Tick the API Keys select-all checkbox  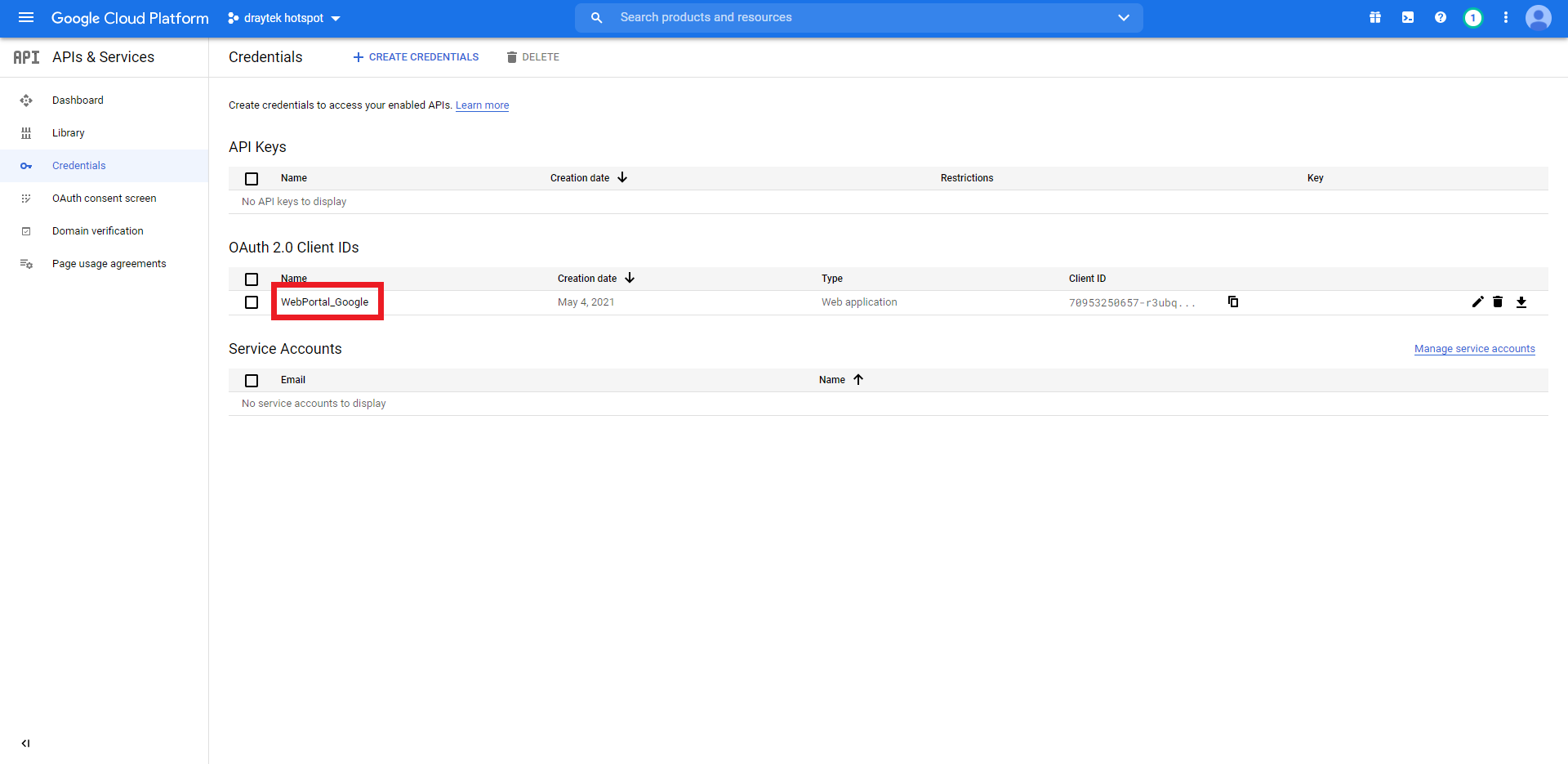tap(252, 179)
